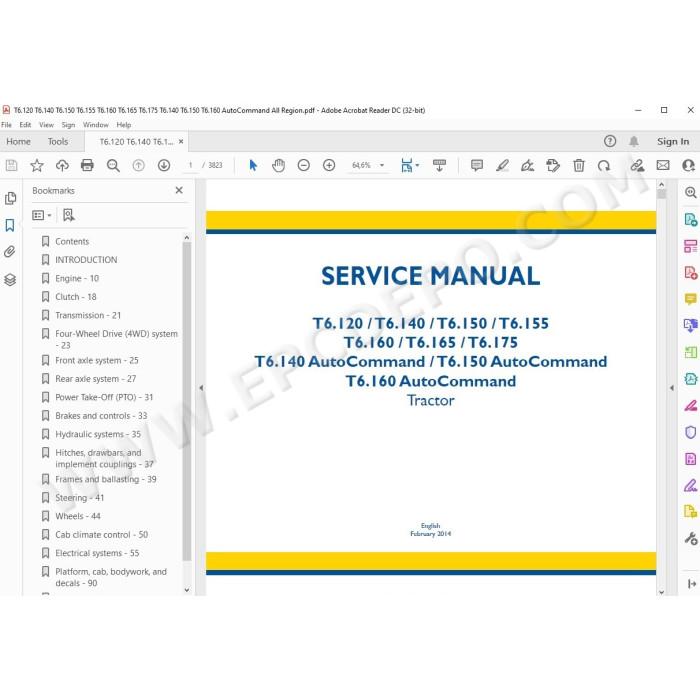Select the Hand pan tool
This screenshot has width=700, height=700.
(x=278, y=165)
